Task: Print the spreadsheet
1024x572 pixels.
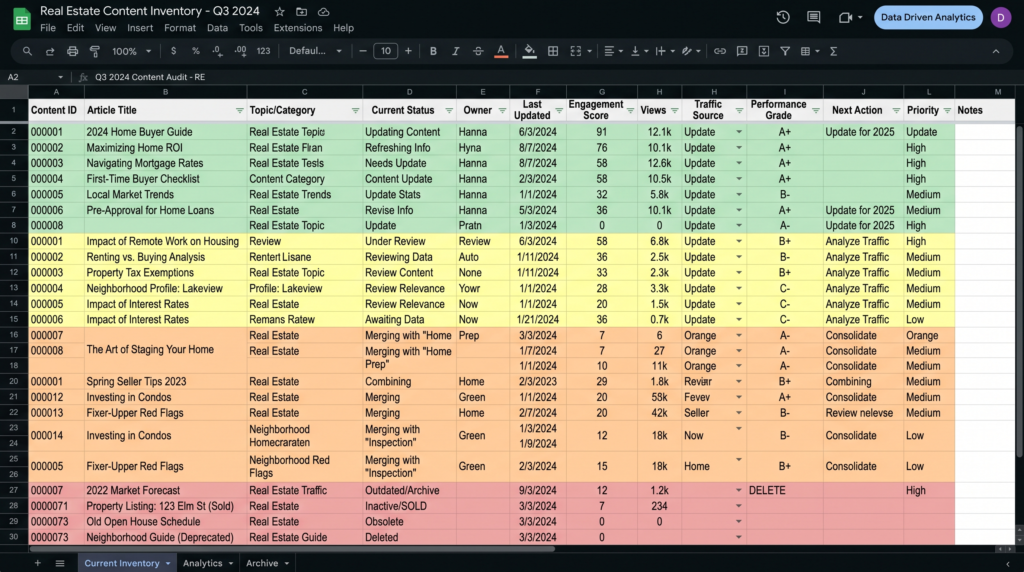Action: coord(72,51)
